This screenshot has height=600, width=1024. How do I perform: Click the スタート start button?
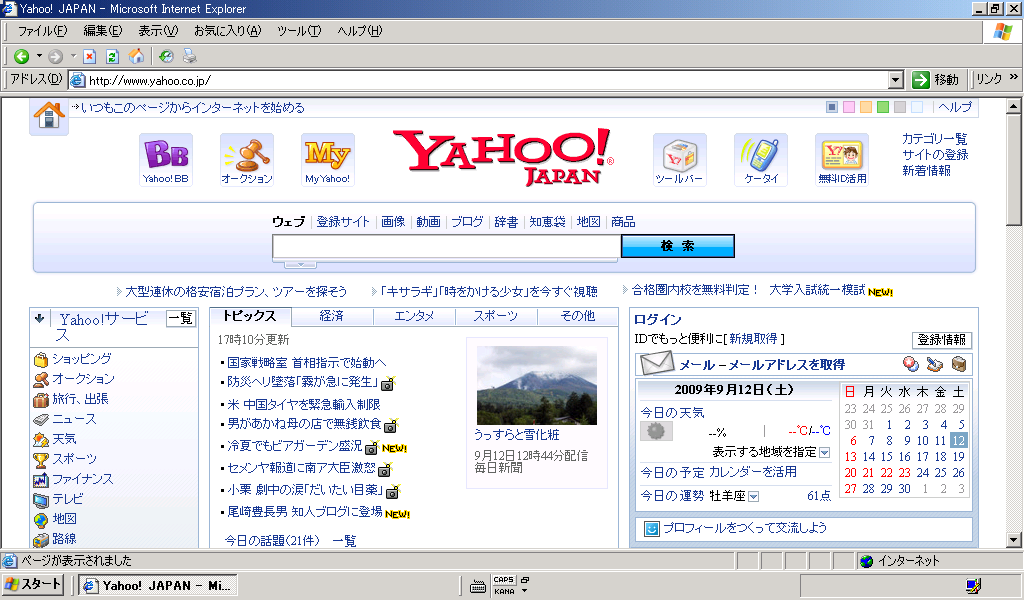(x=33, y=584)
